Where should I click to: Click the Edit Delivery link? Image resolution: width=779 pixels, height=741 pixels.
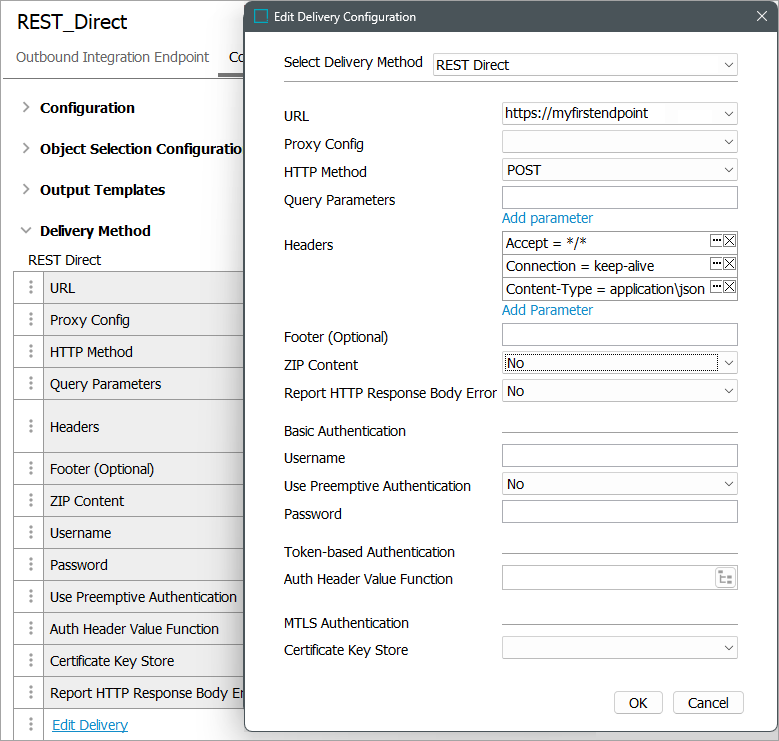pos(90,725)
